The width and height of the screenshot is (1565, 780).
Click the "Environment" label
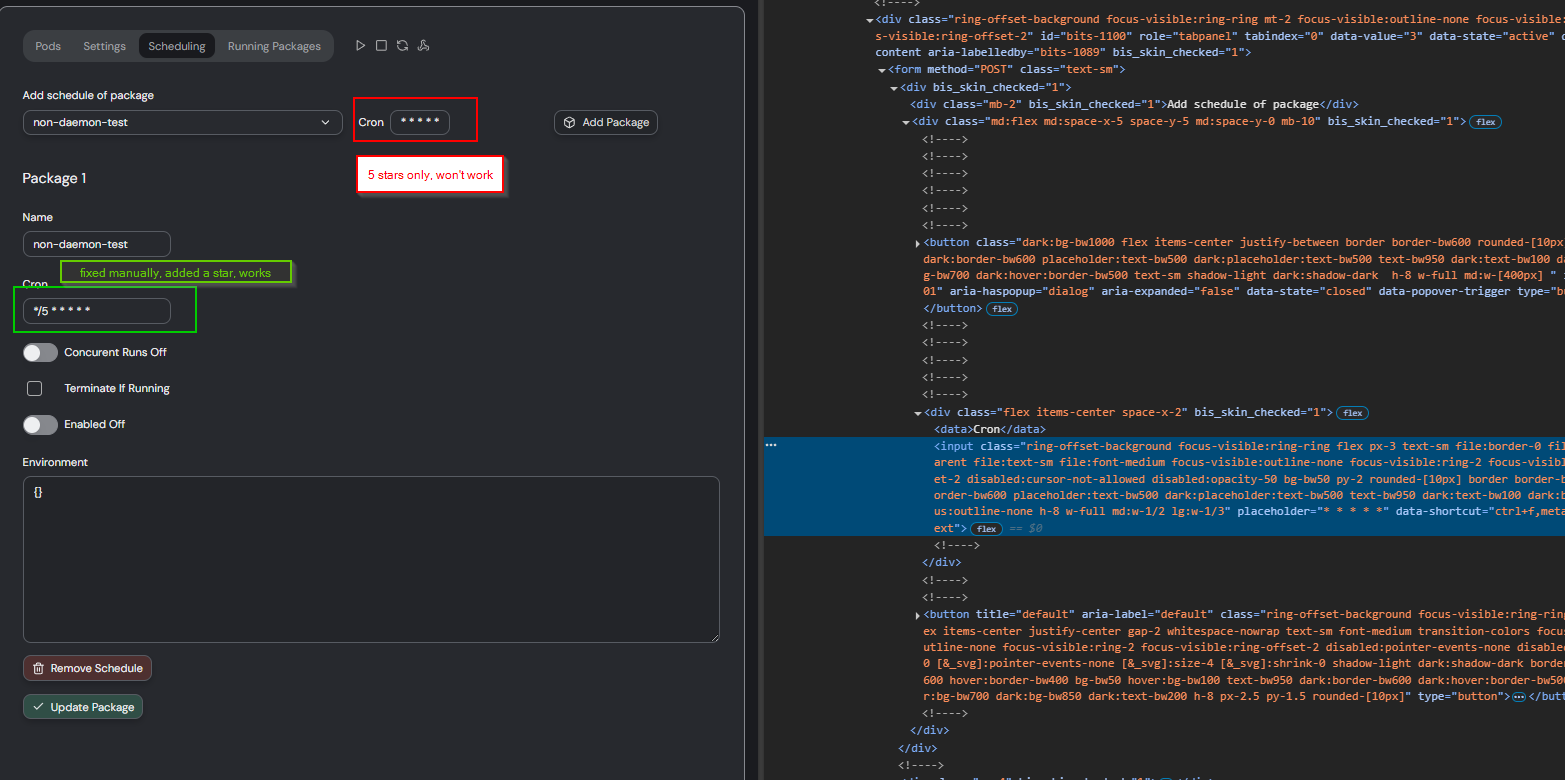[55, 462]
